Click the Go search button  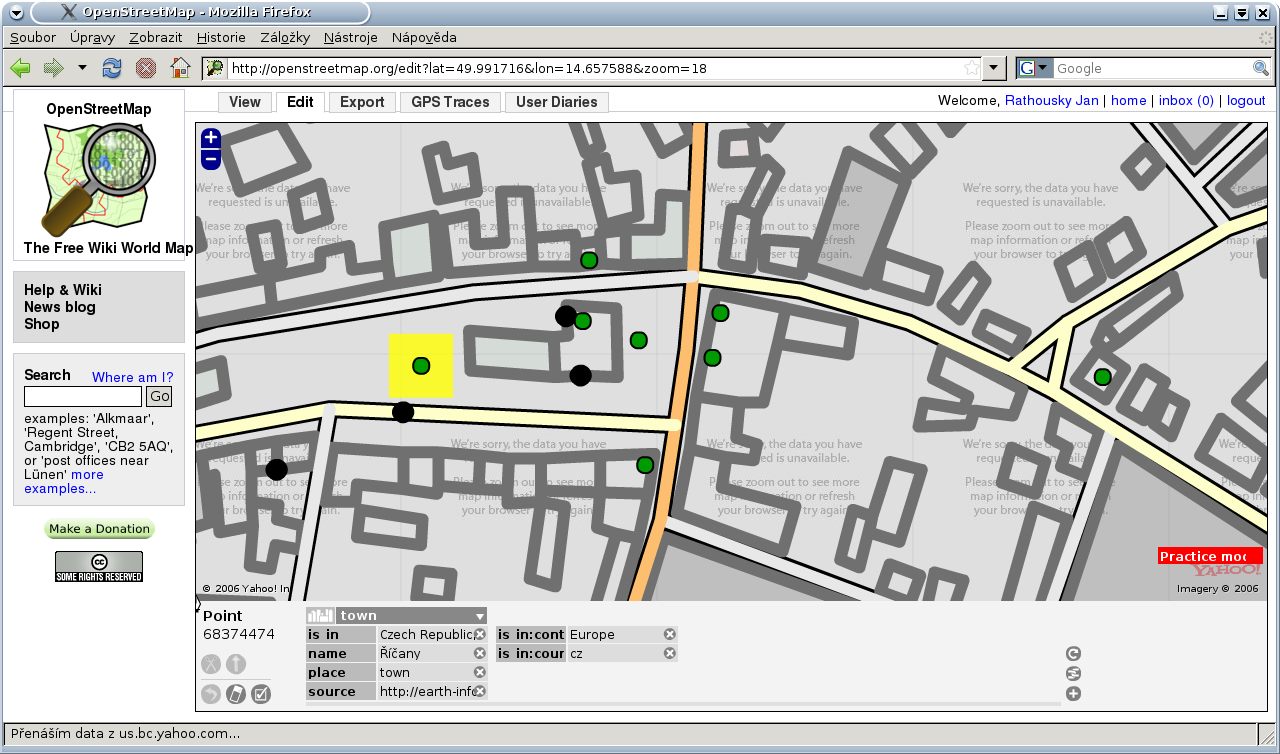tap(160, 396)
